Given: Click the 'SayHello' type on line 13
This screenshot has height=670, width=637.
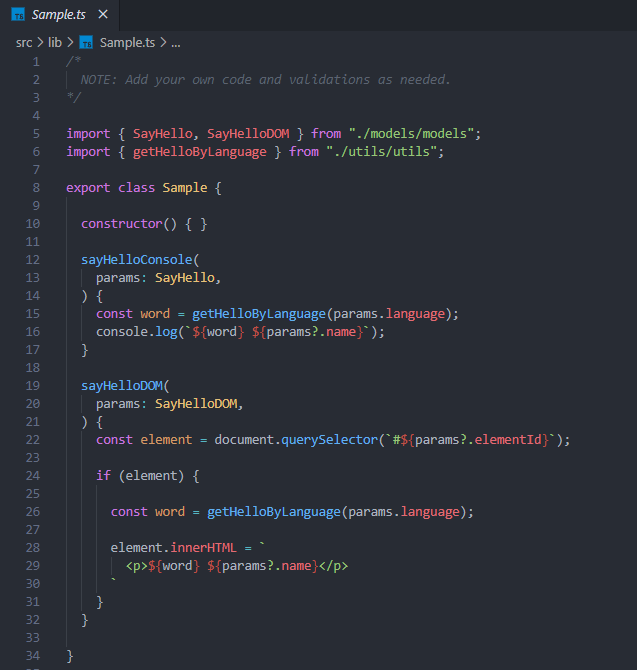Looking at the screenshot, I should pyautogui.click(x=185, y=278).
